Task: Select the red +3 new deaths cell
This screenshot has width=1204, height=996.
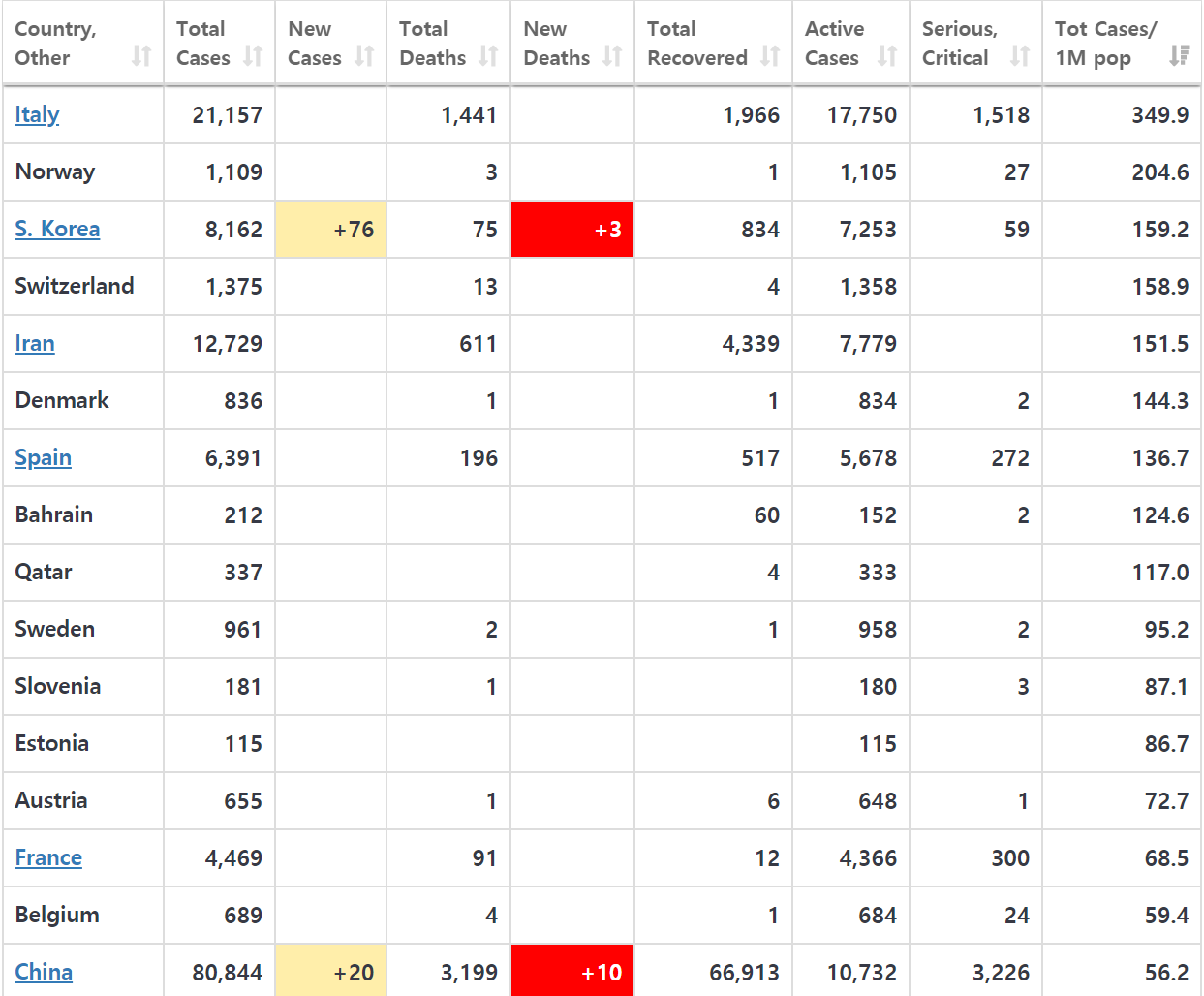Action: click(x=572, y=230)
